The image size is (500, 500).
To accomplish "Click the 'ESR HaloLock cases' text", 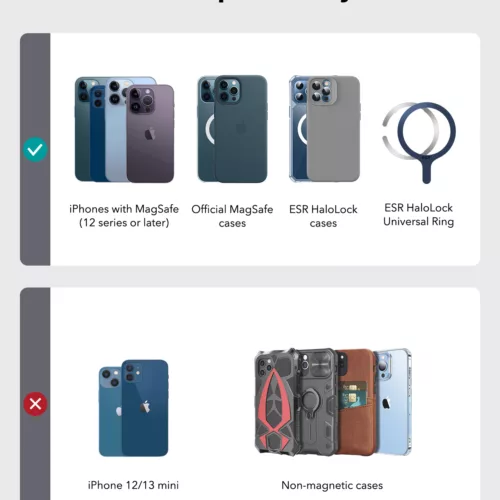I will pos(323,216).
